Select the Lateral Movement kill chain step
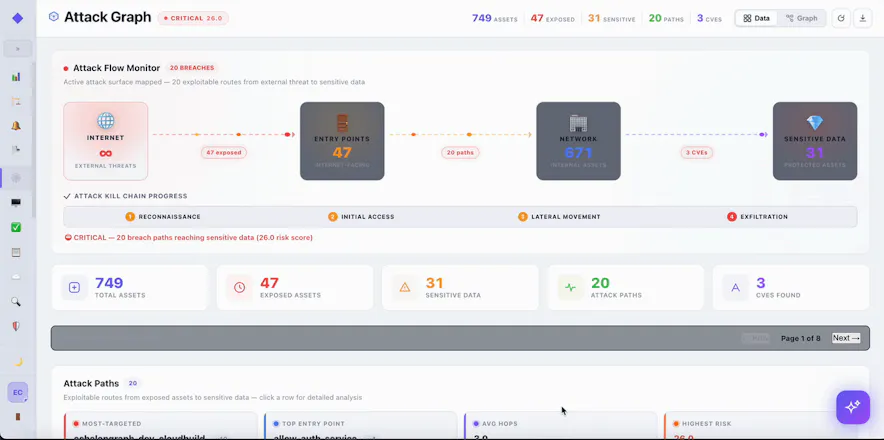 click(559, 217)
